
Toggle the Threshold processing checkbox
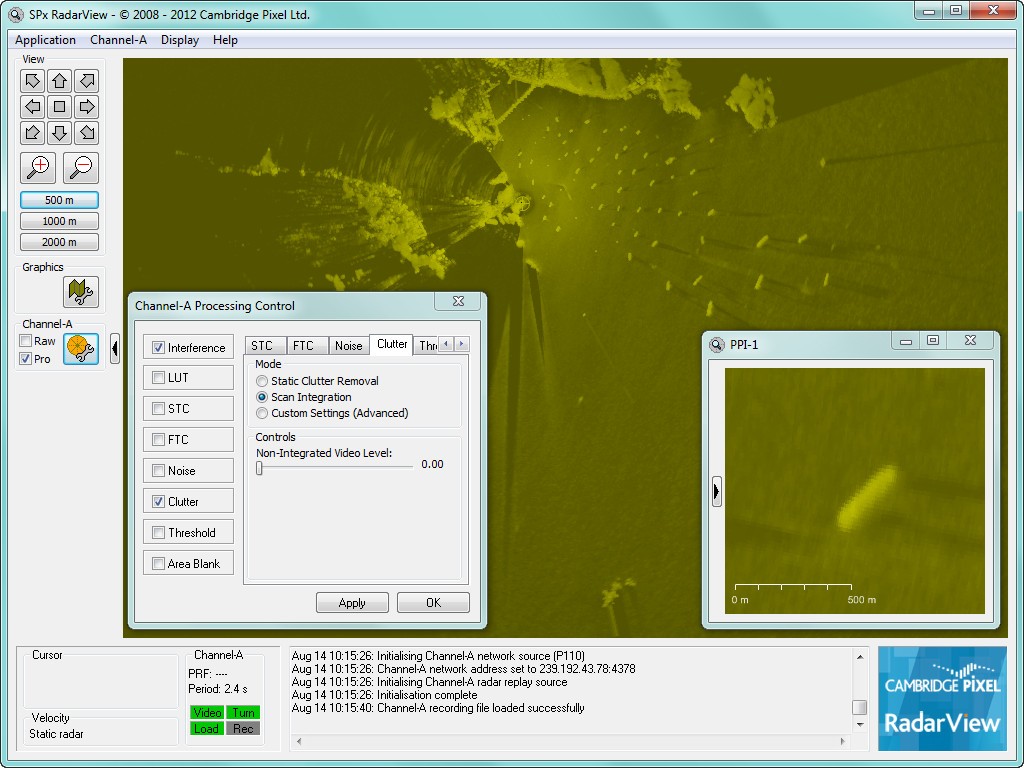click(x=158, y=533)
